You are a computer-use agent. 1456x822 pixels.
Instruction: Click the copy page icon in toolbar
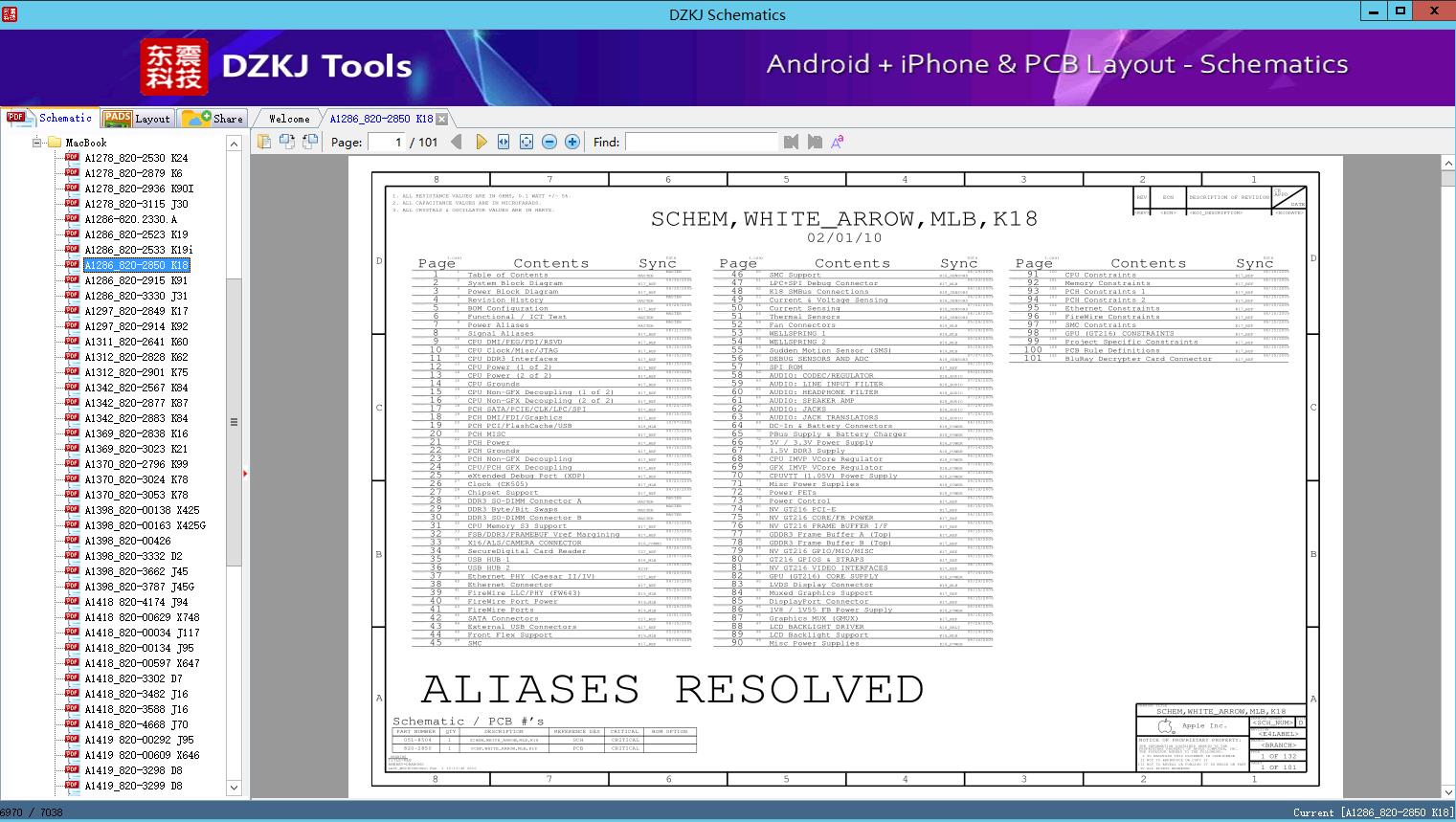click(264, 142)
